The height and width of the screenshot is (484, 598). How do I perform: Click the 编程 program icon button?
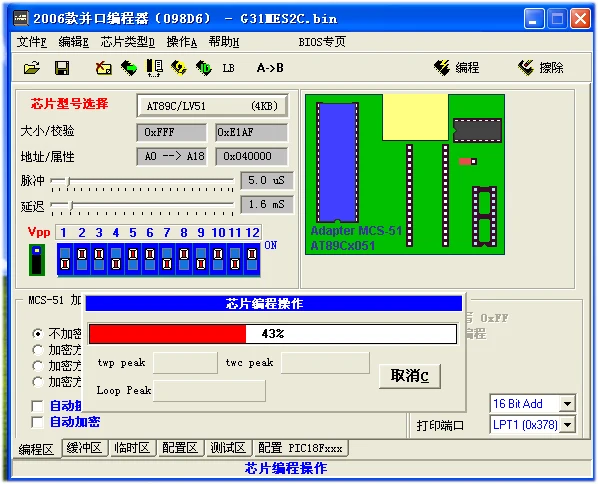(457, 68)
